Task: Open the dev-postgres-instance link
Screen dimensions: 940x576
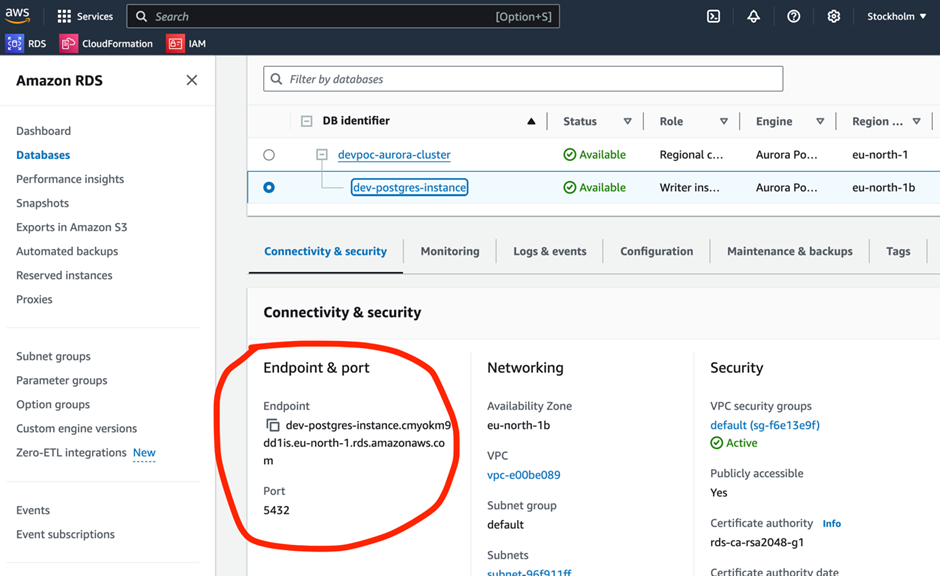Action: (409, 188)
